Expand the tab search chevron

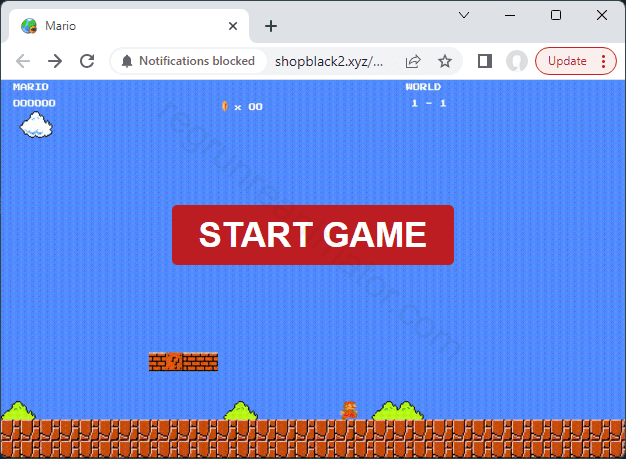click(x=464, y=15)
